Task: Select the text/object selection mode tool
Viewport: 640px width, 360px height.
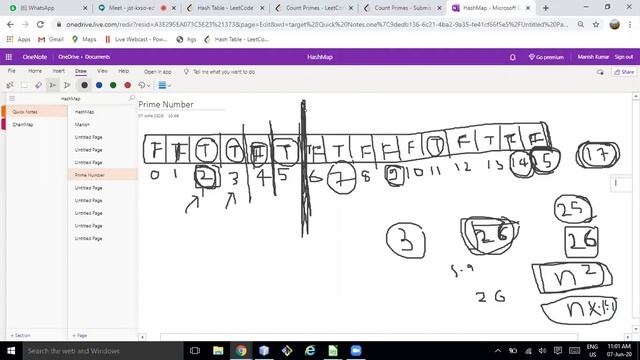Action: click(10, 85)
